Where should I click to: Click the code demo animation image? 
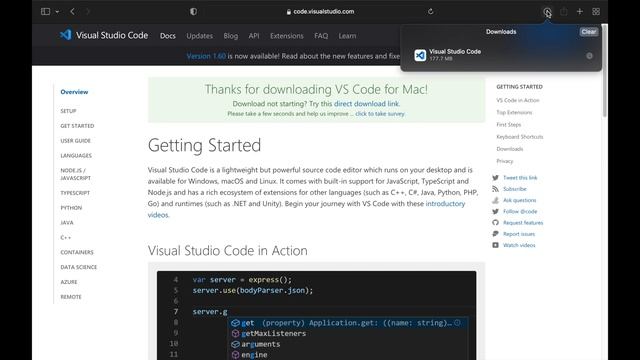click(316, 315)
